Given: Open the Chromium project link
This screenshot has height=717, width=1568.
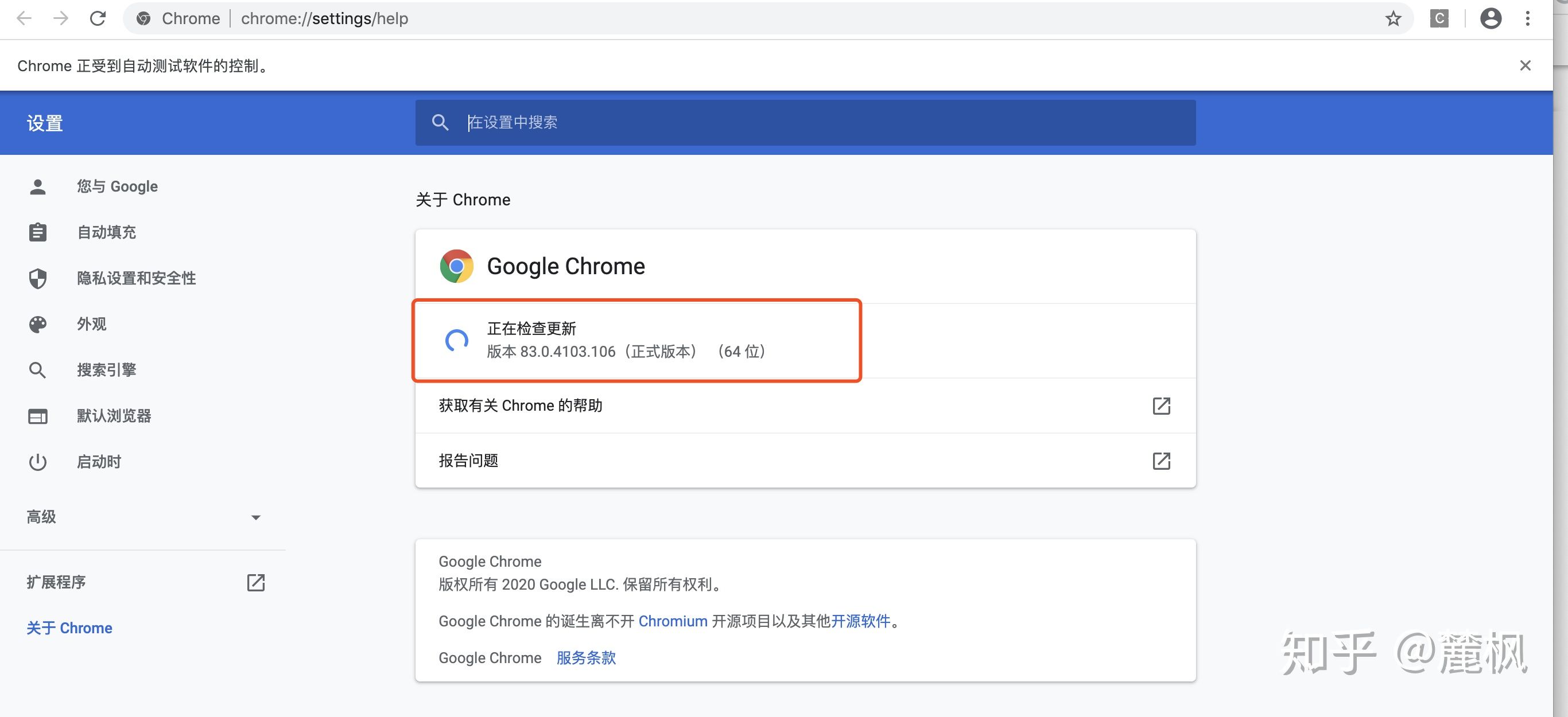Looking at the screenshot, I should click(x=672, y=621).
